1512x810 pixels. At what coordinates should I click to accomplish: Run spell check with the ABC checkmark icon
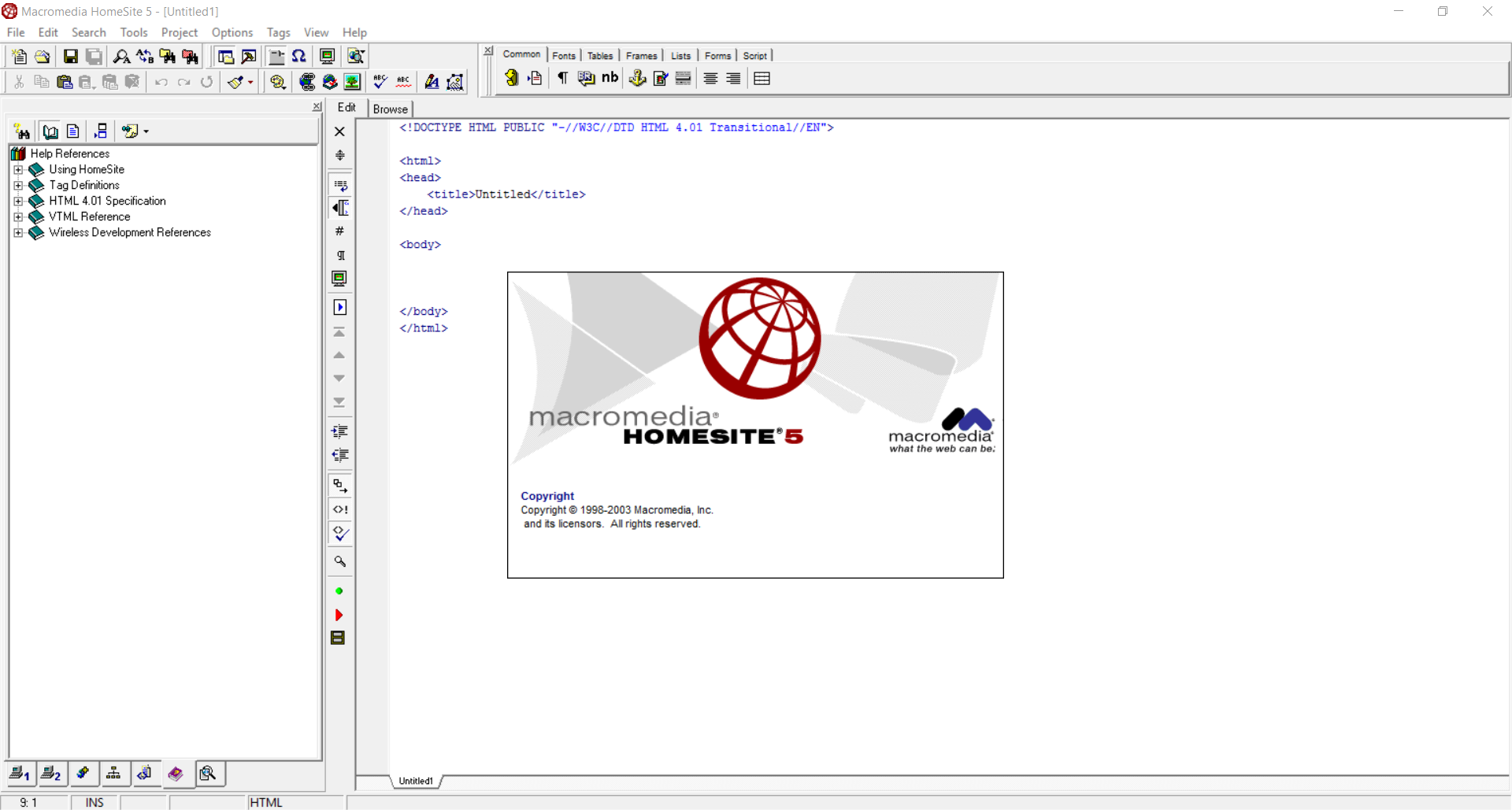[x=380, y=82]
